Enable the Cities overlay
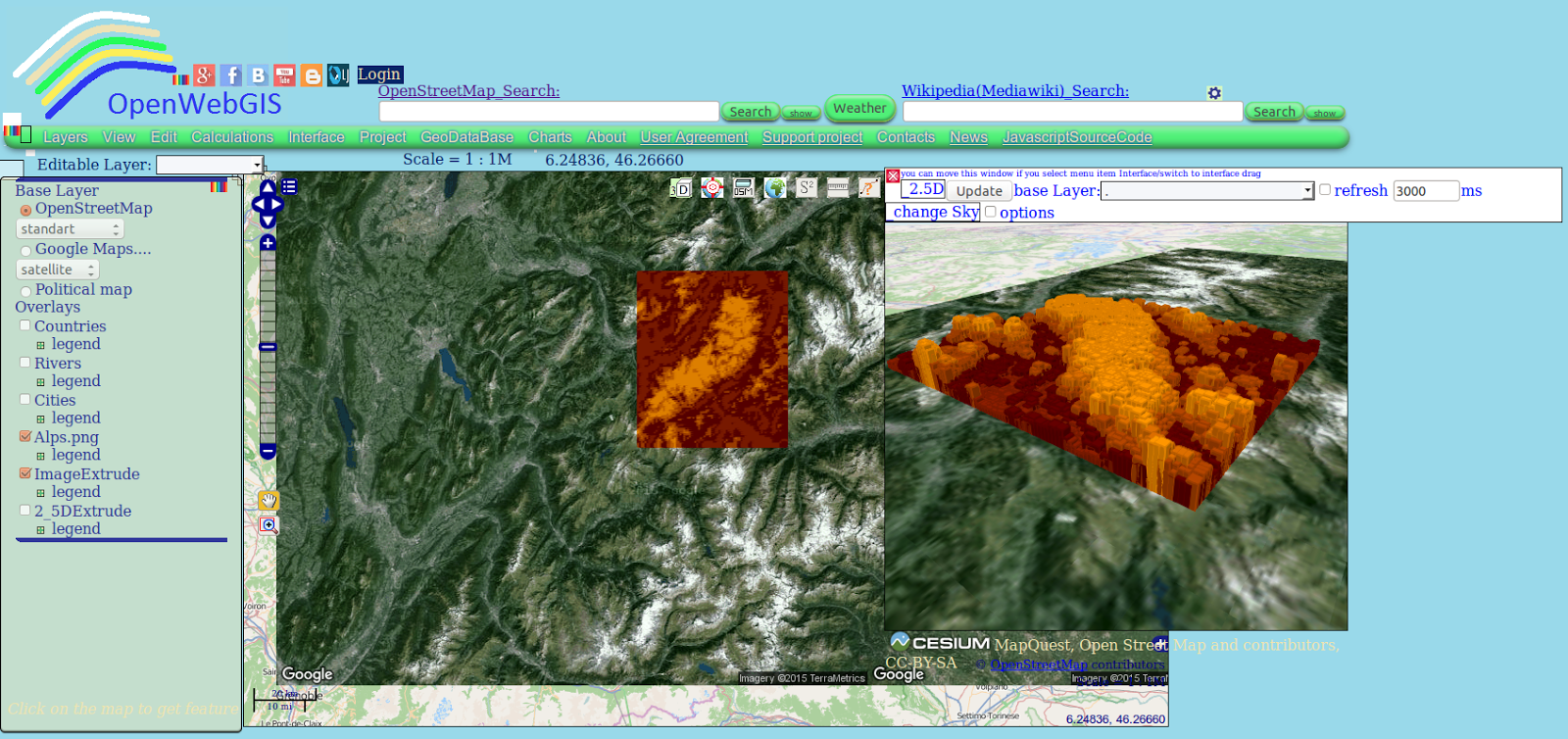The height and width of the screenshot is (739, 1568). 25,399
